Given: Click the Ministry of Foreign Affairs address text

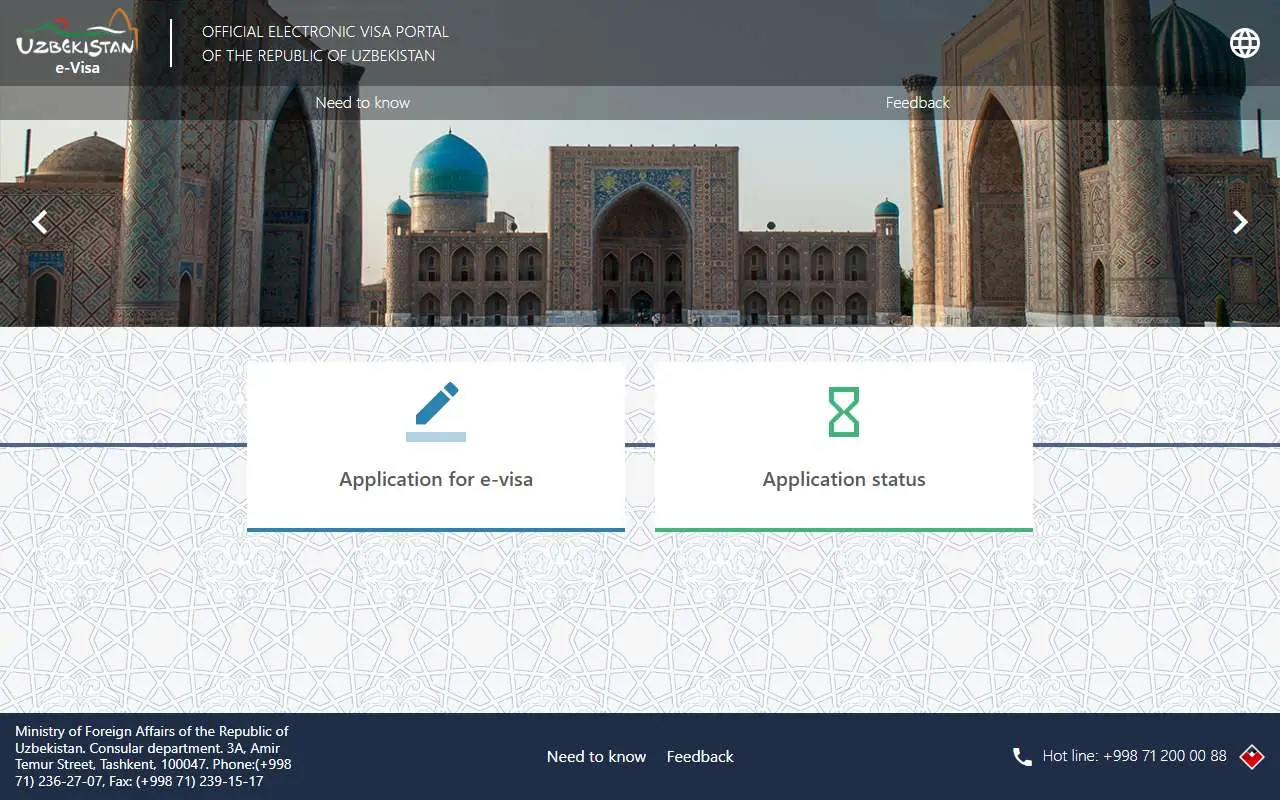Looking at the screenshot, I should point(154,756).
